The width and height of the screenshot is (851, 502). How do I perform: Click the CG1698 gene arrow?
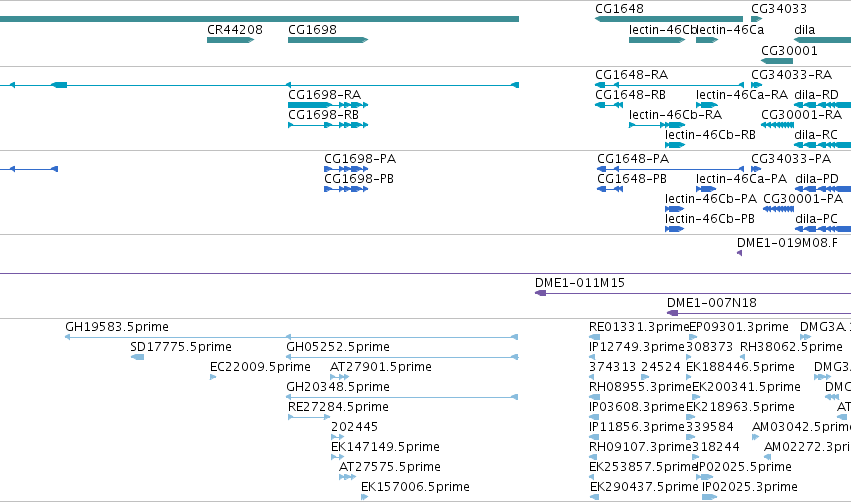[x=328, y=40]
